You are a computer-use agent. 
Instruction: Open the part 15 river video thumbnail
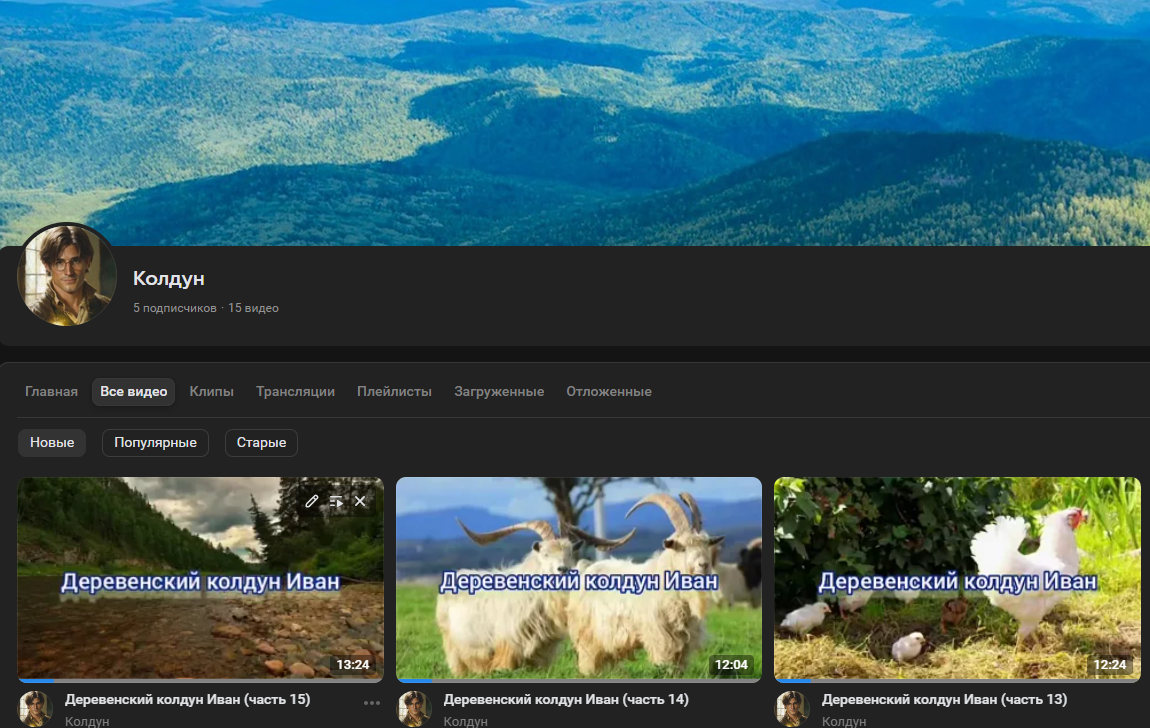tap(200, 579)
